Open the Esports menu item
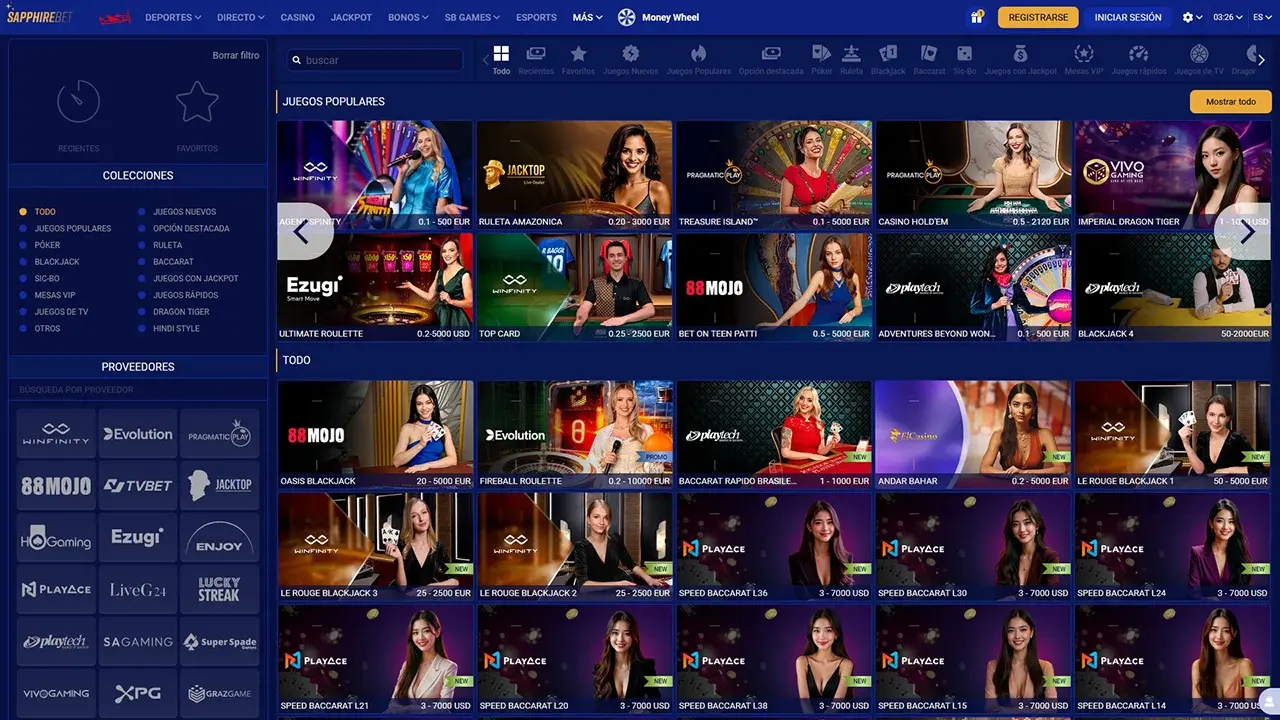Screen dimensions: 1280x720 click(x=537, y=17)
